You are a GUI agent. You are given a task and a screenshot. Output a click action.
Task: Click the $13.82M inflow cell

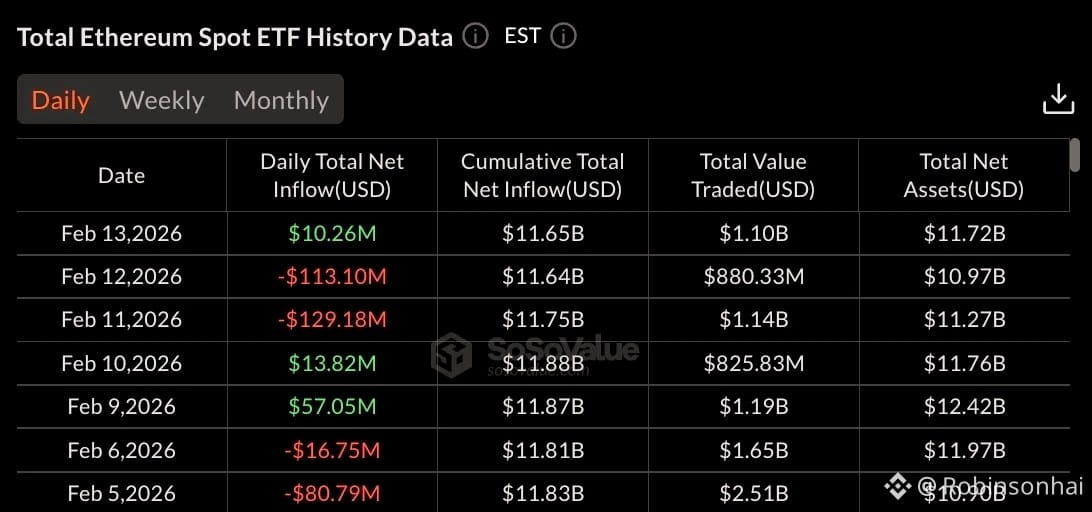(x=332, y=363)
